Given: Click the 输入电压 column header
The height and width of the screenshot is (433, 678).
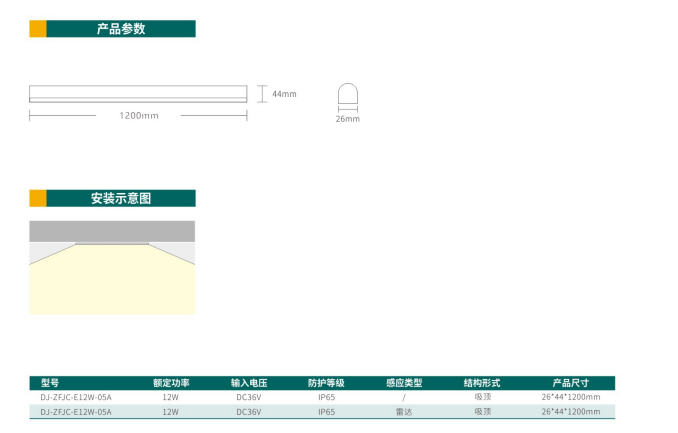Looking at the screenshot, I should click(x=248, y=383).
